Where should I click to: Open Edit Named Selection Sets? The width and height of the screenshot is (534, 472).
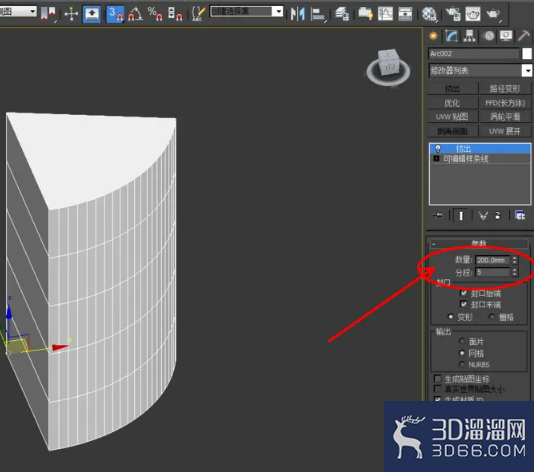coord(198,14)
